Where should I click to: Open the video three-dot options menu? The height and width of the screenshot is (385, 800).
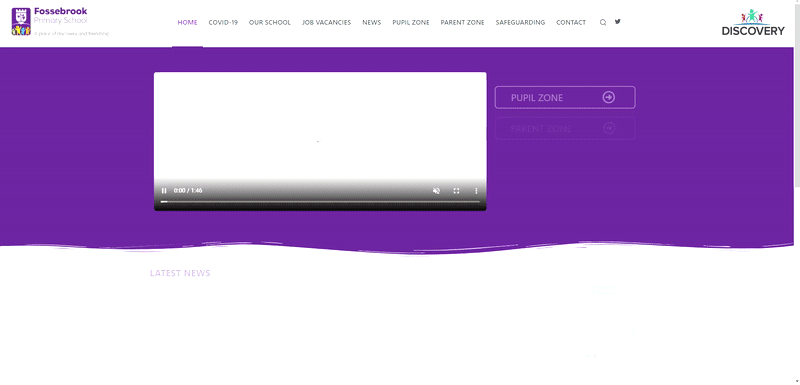[477, 191]
